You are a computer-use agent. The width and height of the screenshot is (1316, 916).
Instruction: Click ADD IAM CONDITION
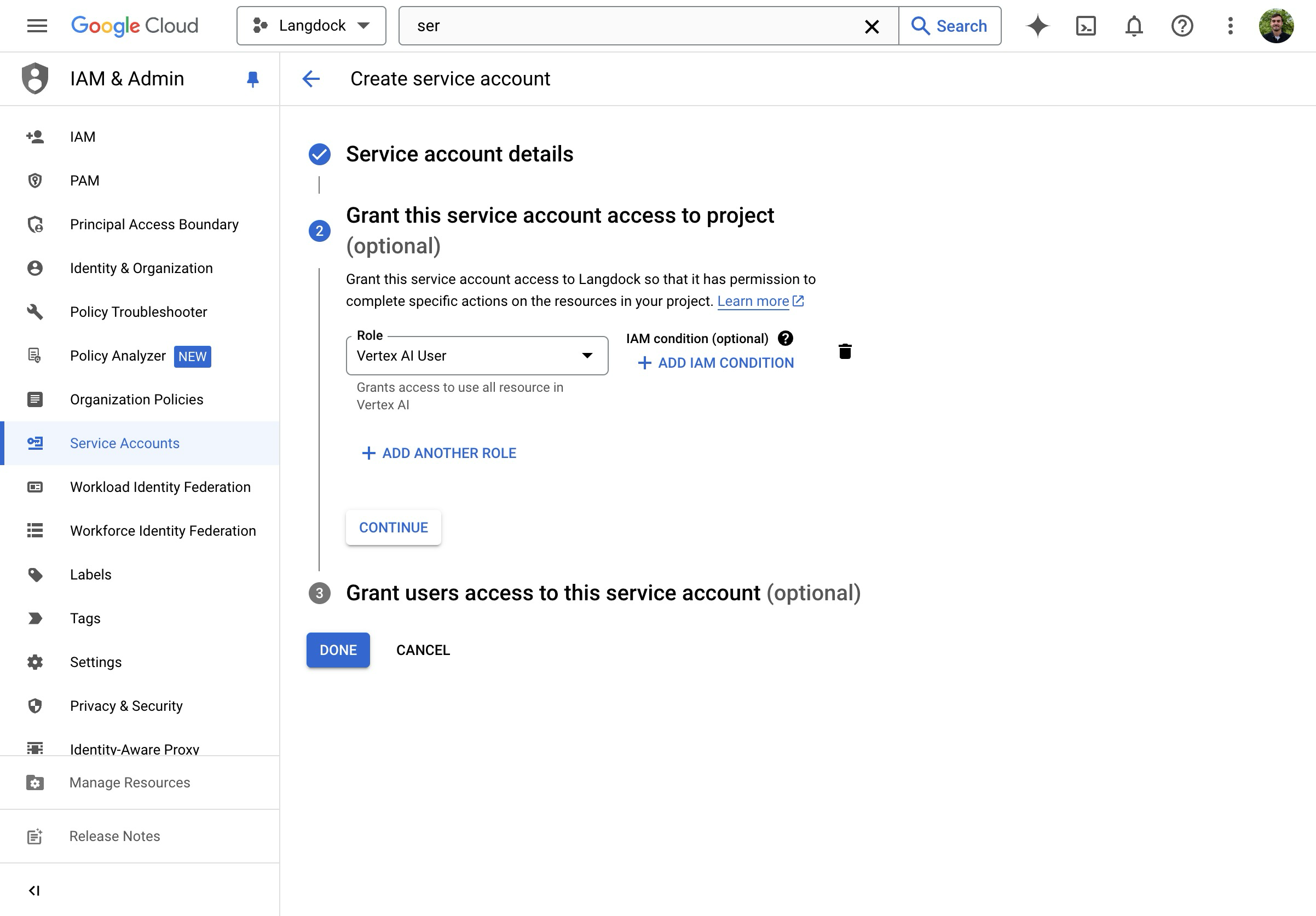click(x=716, y=363)
